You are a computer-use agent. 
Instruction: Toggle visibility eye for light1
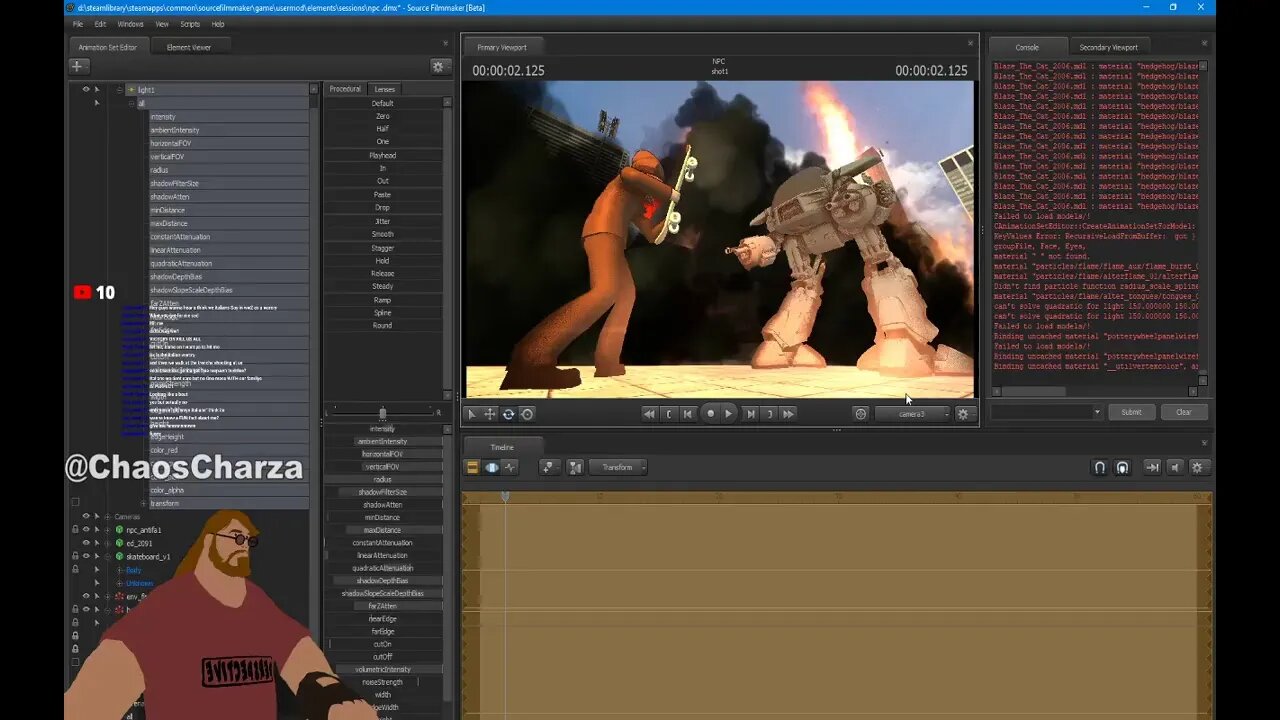(x=86, y=89)
